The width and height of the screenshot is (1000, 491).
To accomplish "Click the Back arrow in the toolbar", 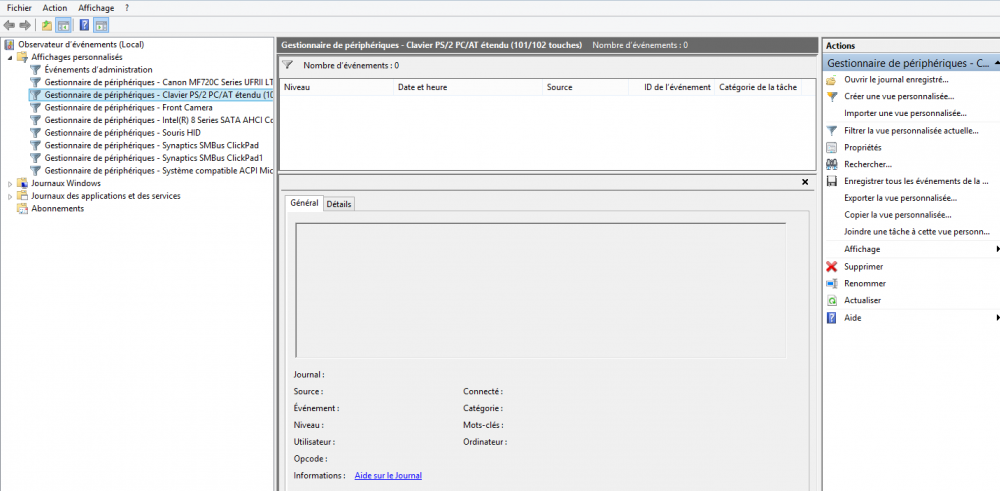I will click(x=10, y=24).
